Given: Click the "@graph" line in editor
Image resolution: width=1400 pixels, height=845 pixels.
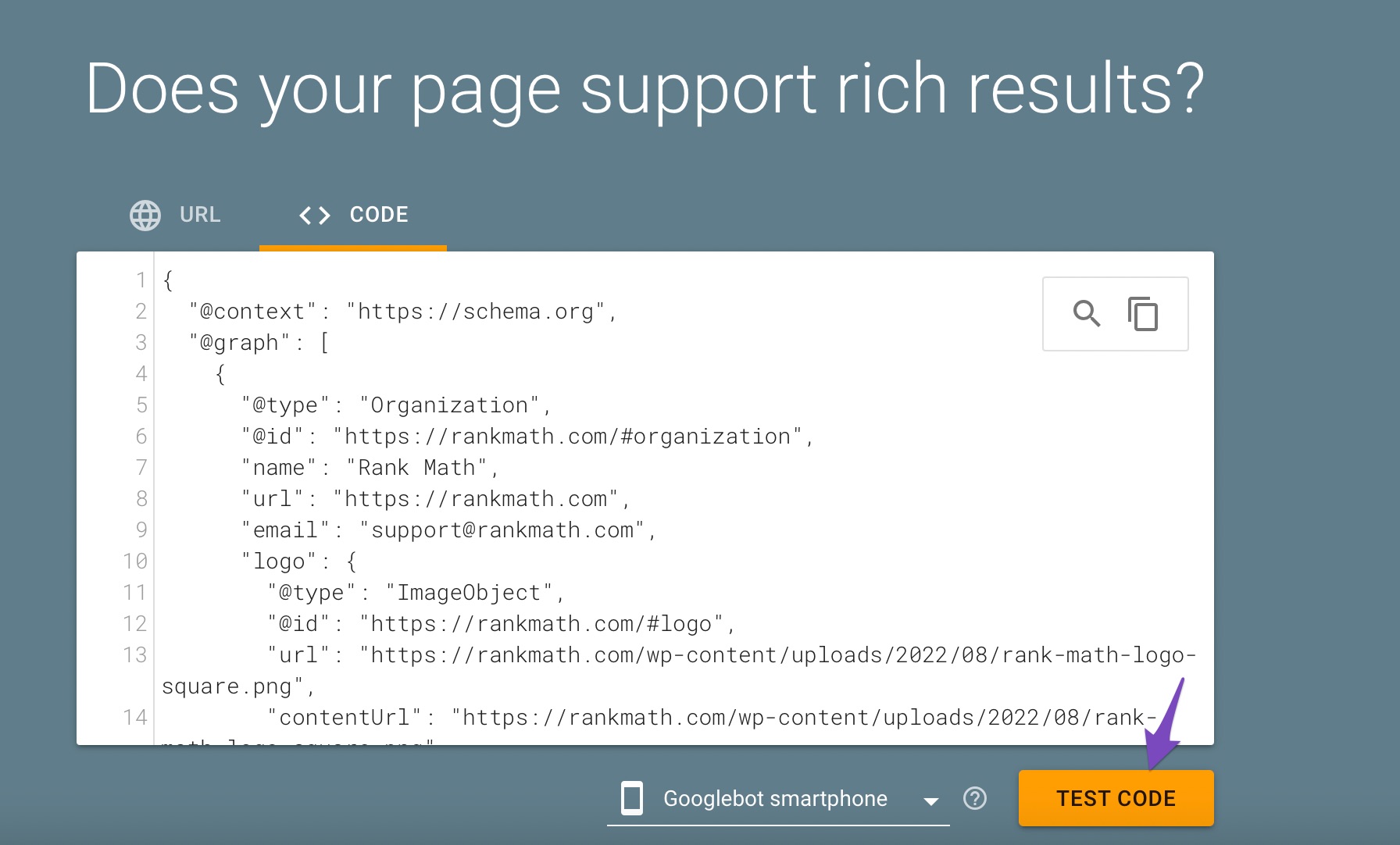Looking at the screenshot, I should pyautogui.click(x=259, y=342).
